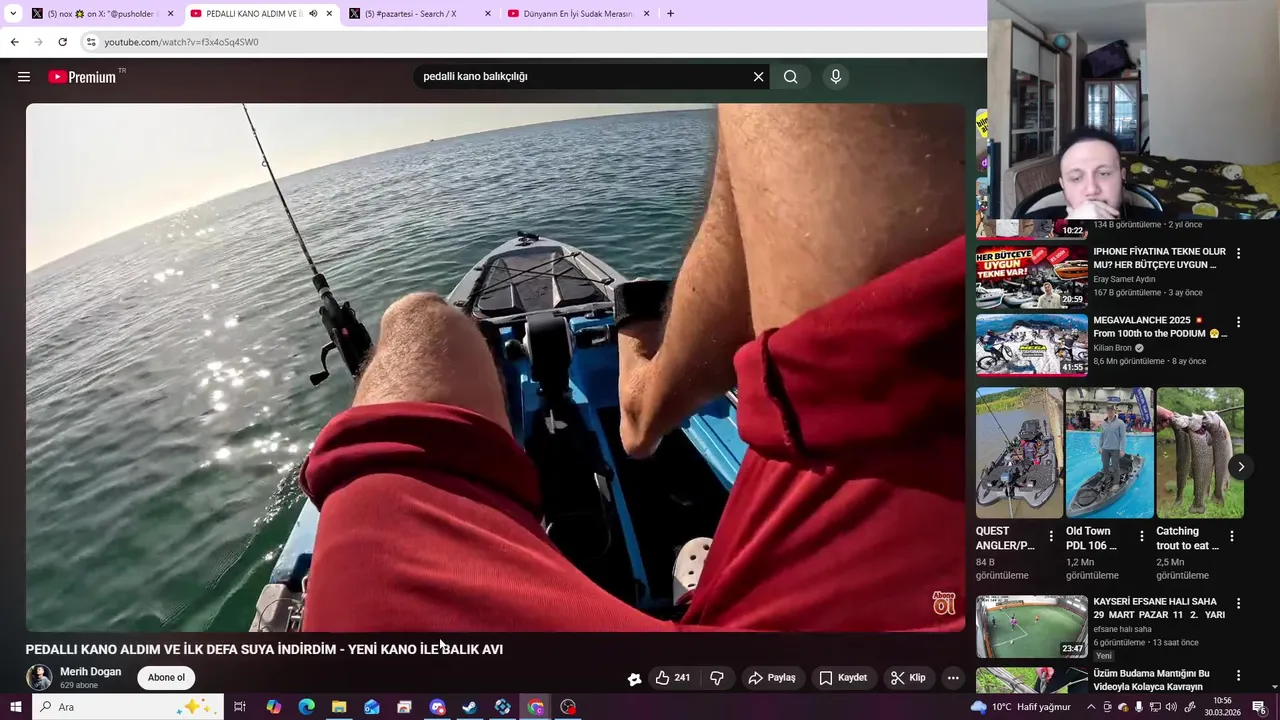Open Eray Samet Aydın channel link
1280x720 pixels.
click(x=1124, y=279)
